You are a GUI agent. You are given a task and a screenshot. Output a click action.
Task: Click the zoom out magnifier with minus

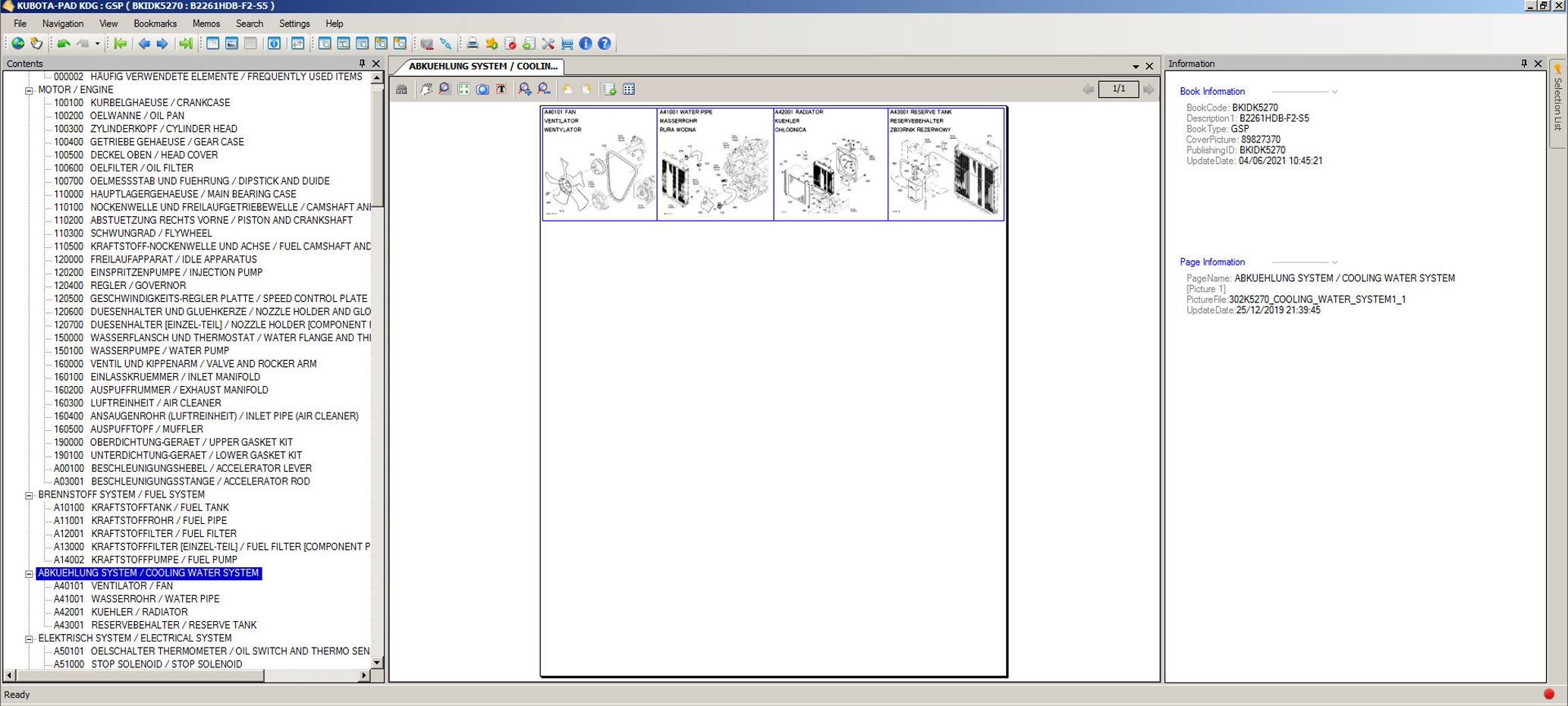pos(544,89)
